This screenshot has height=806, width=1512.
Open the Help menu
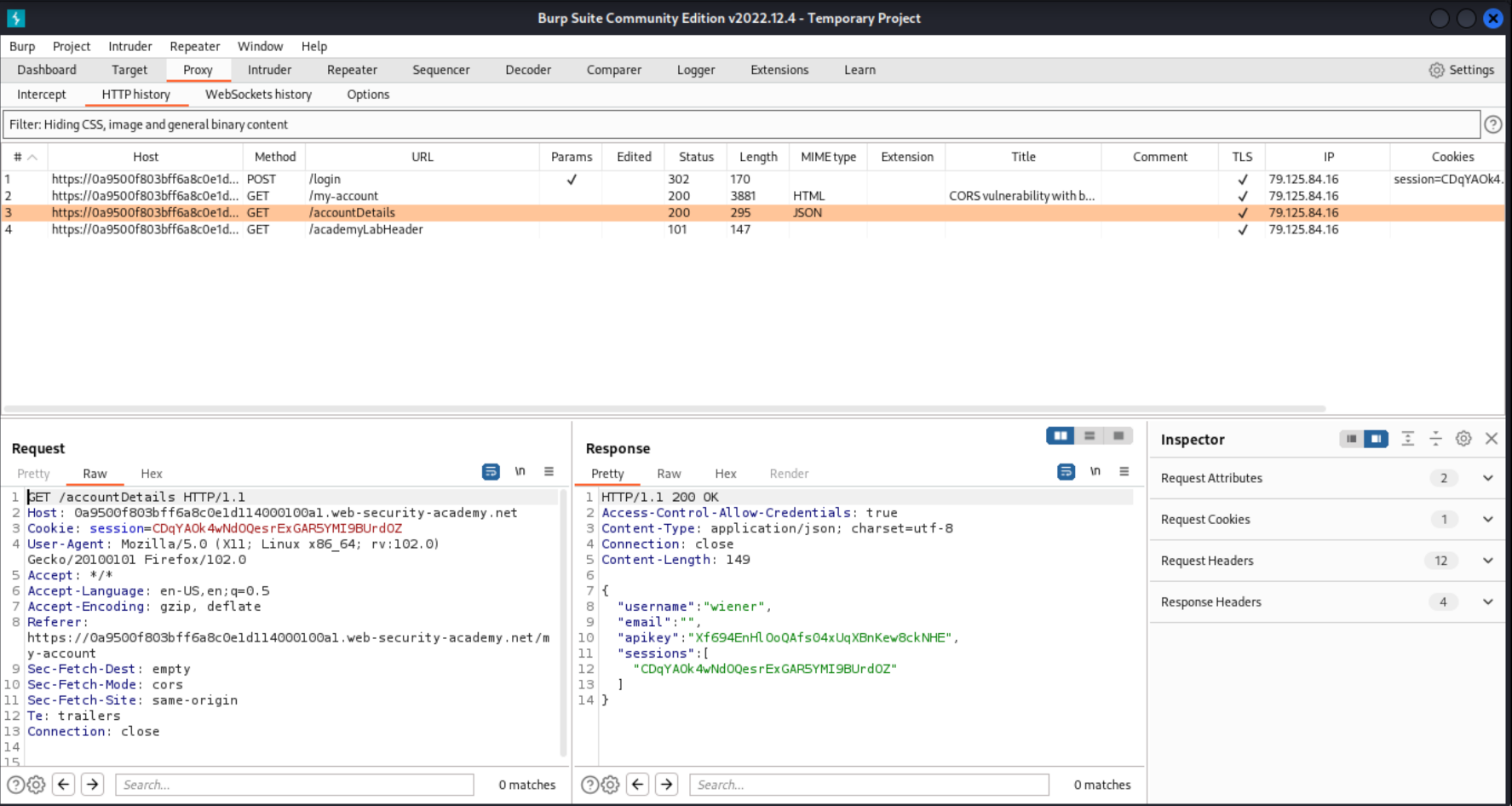click(314, 46)
